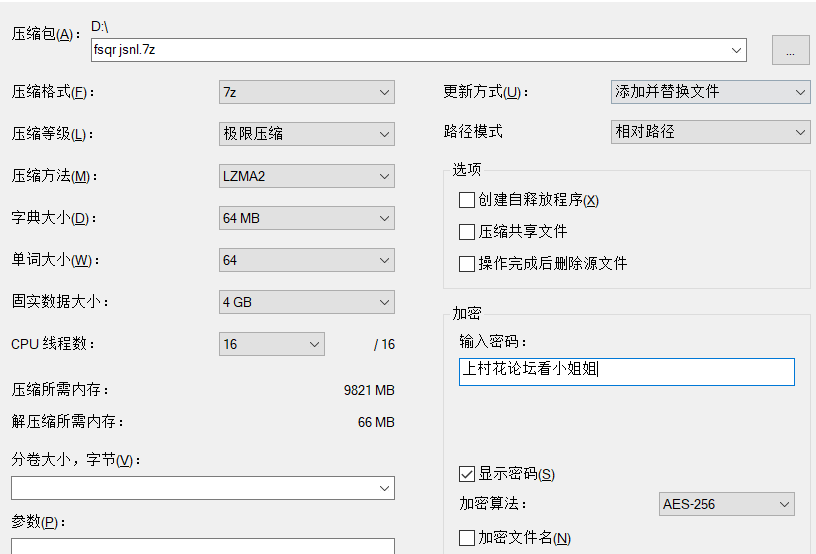Screen dimensions: 816x554
Task: Click into the password input field
Action: 626,372
